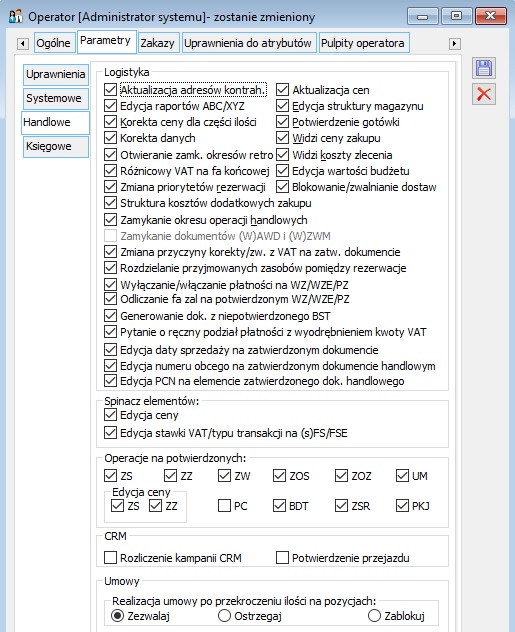Open the Księgowe side tab
The height and width of the screenshot is (632, 515).
point(56,146)
